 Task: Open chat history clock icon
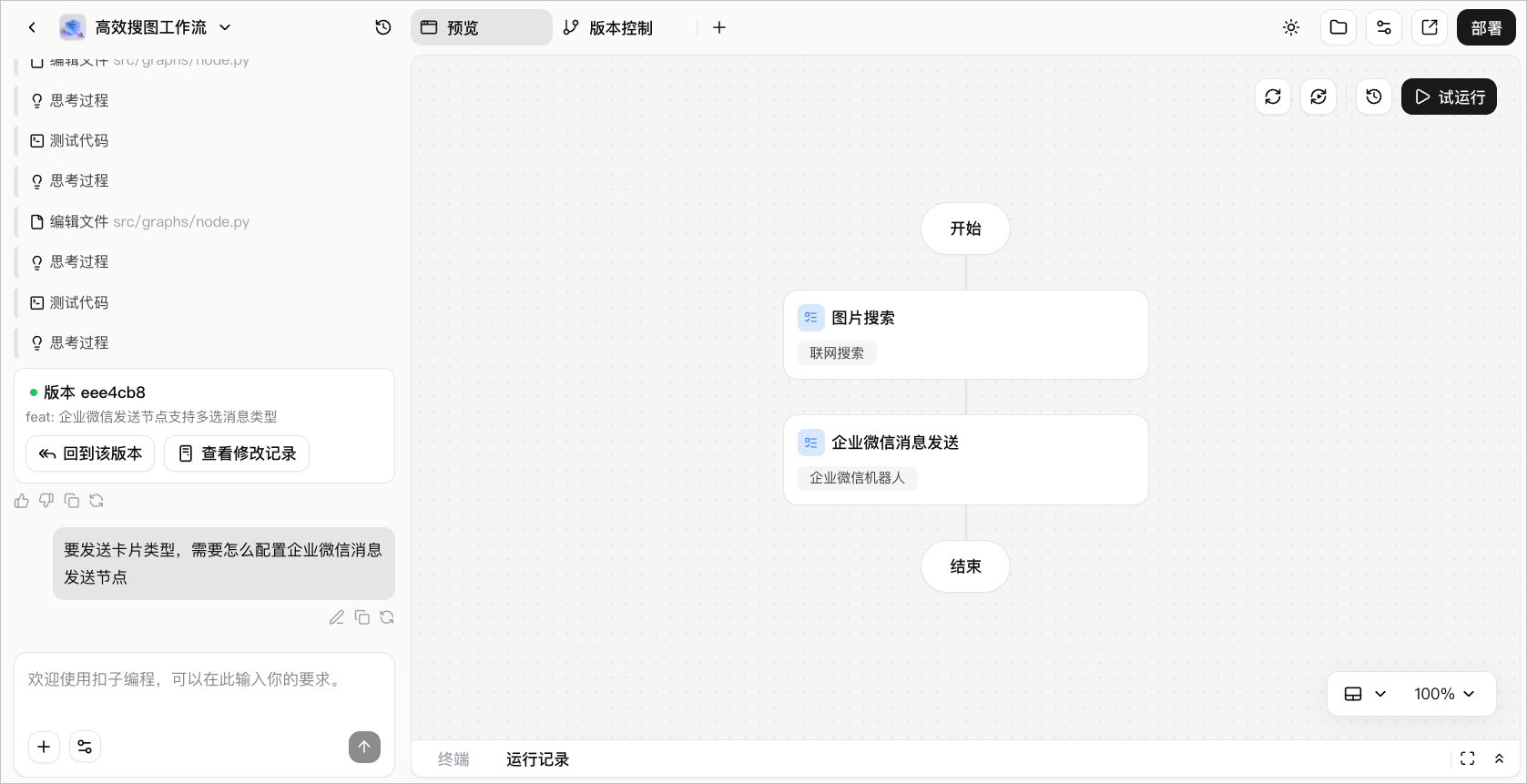click(x=383, y=27)
